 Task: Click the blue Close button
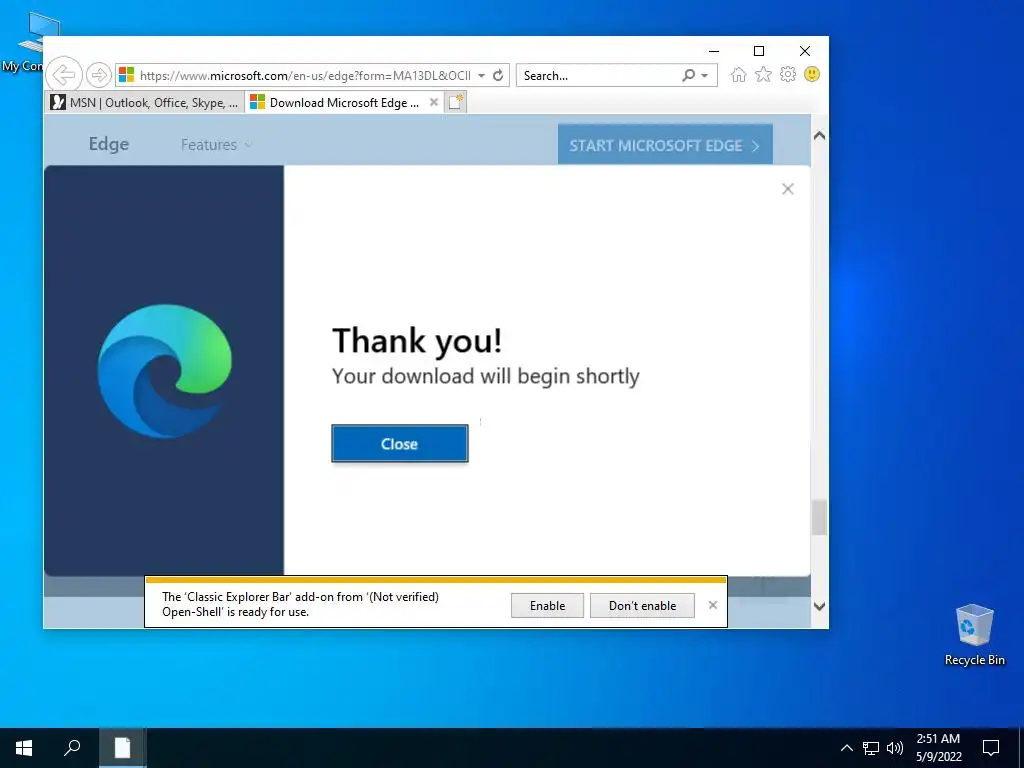point(400,443)
